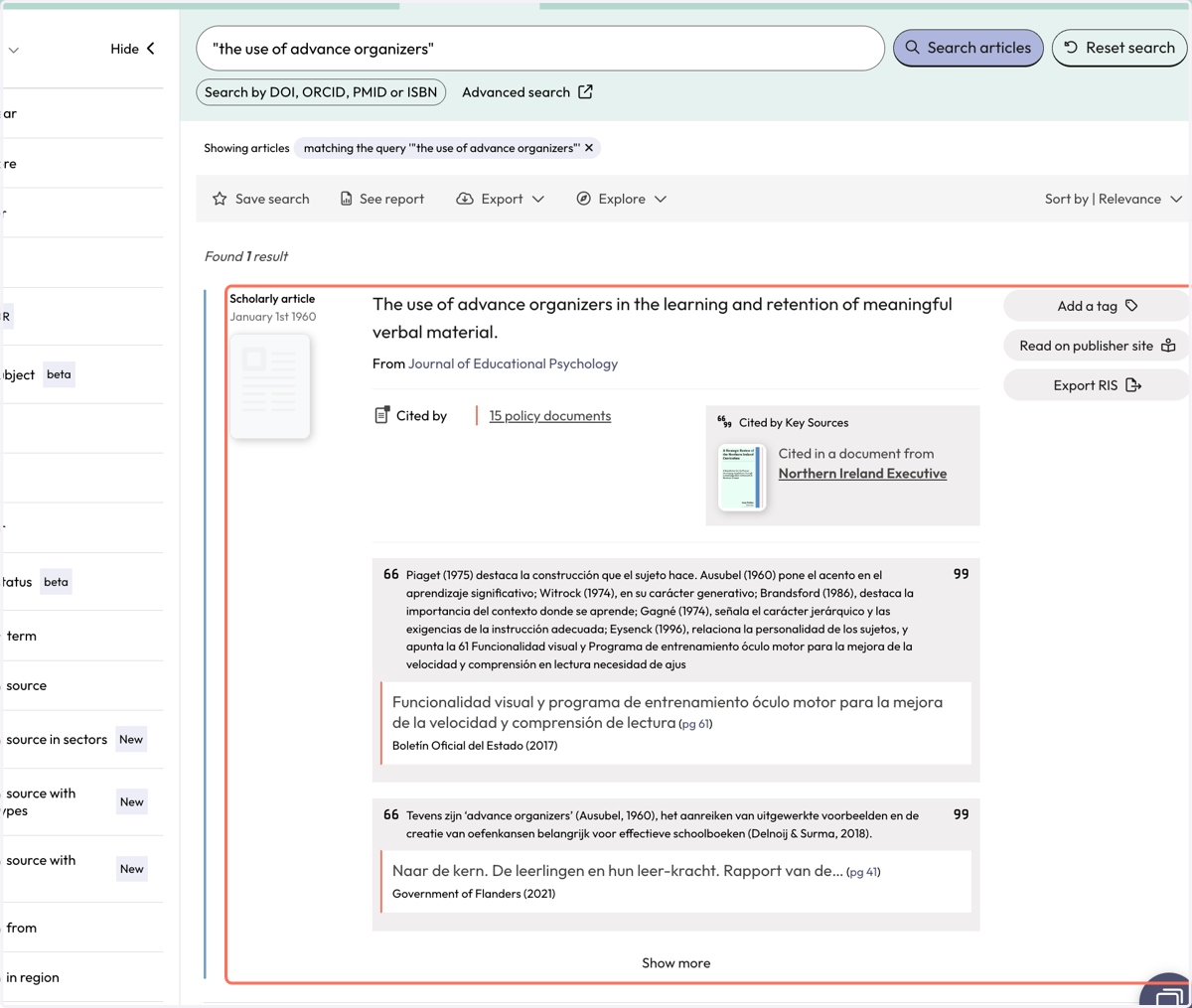Expand the 'from' sidebar filter
This screenshot has width=1192, height=1008.
pos(81,928)
